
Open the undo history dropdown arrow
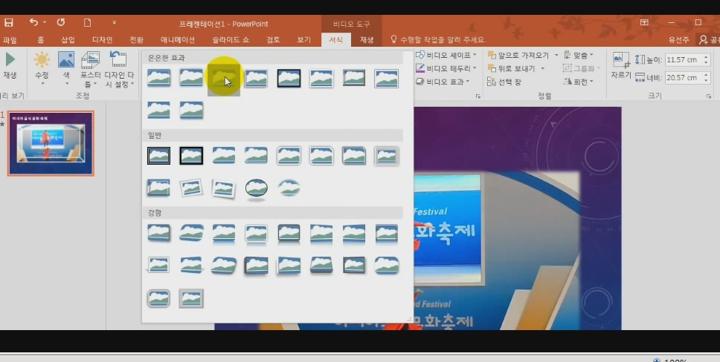point(45,22)
